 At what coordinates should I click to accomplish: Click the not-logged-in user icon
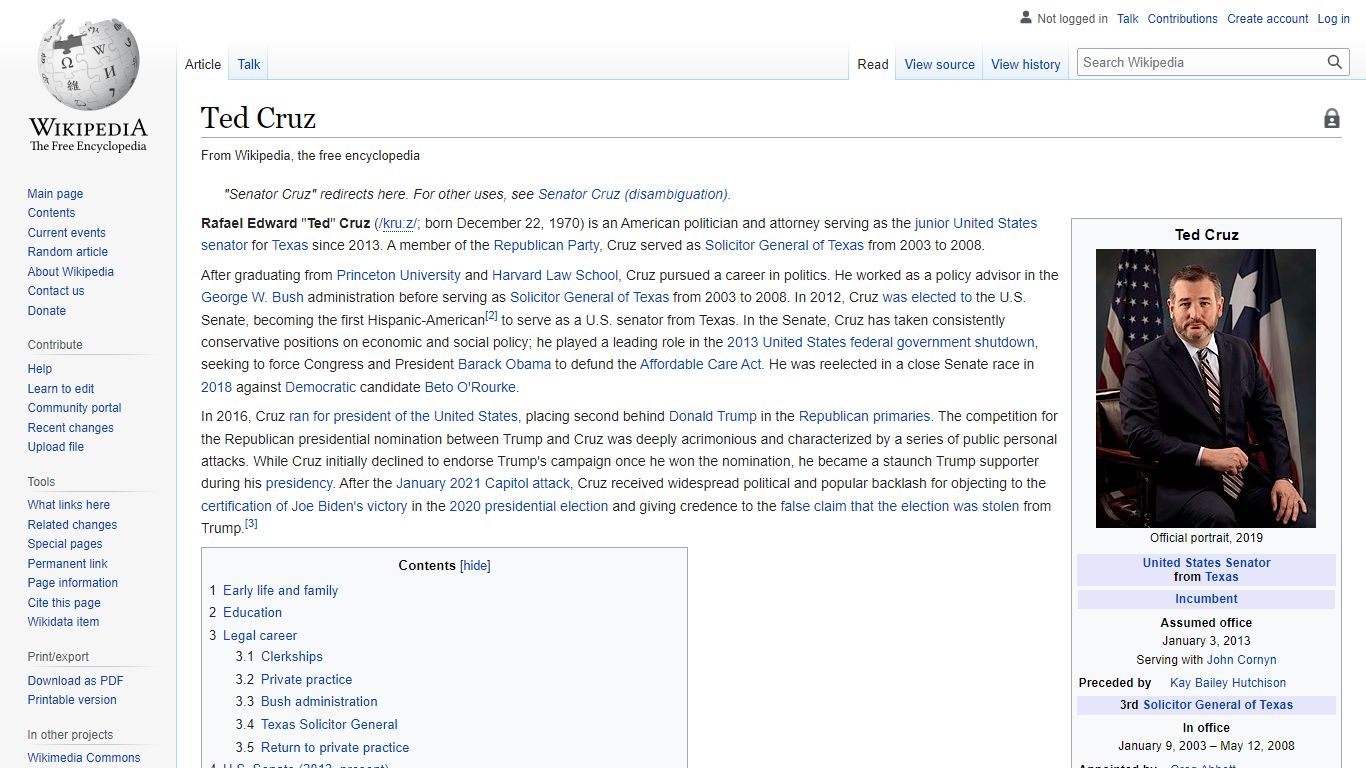click(1025, 18)
